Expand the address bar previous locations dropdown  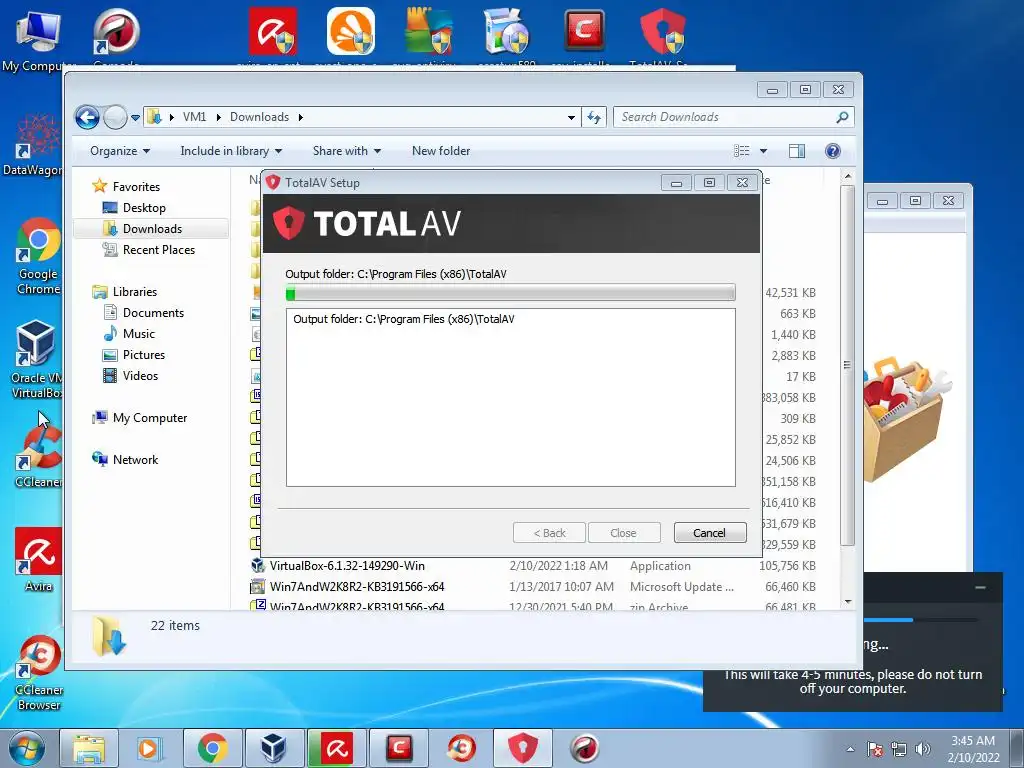pyautogui.click(x=571, y=118)
